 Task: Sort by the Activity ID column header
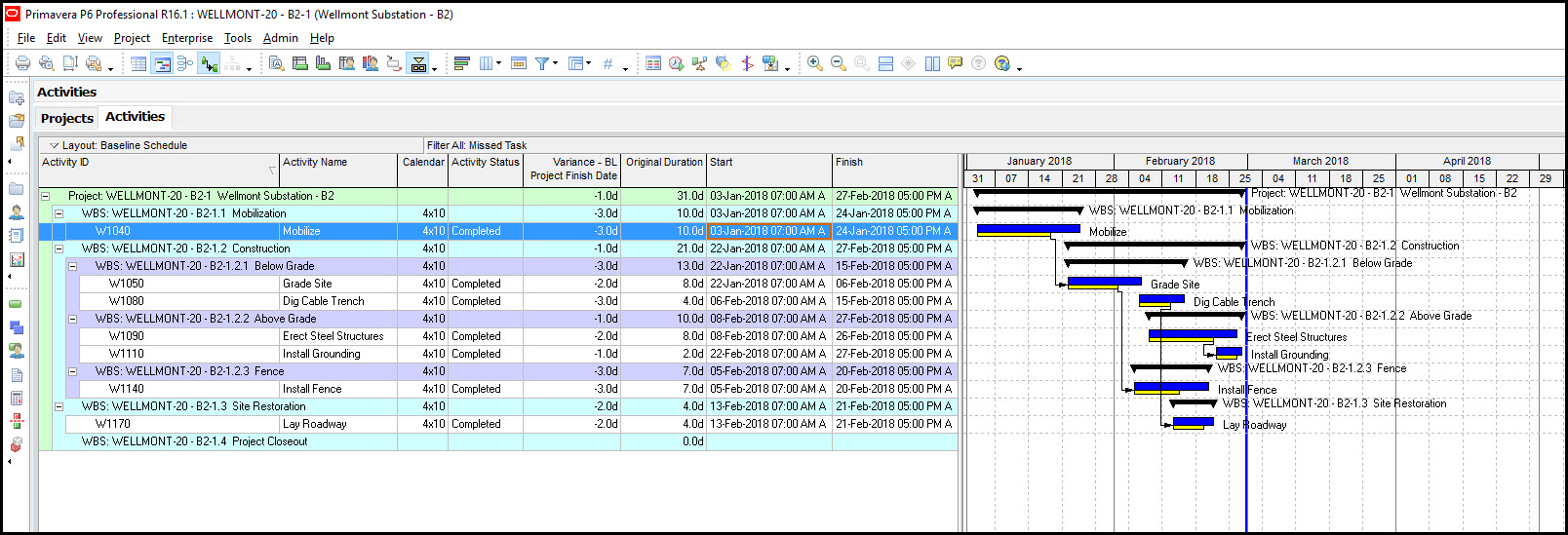[159, 170]
